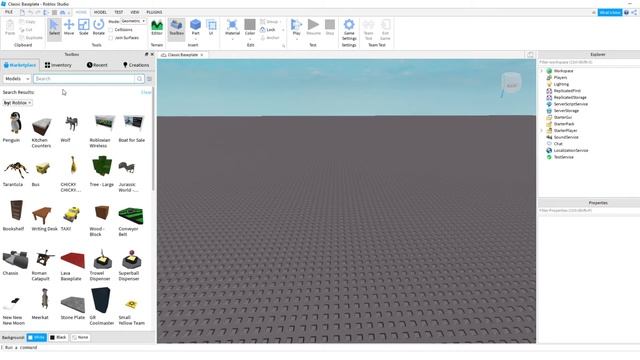Open the Terrain Editor
This screenshot has height=360, width=640.
click(157, 27)
